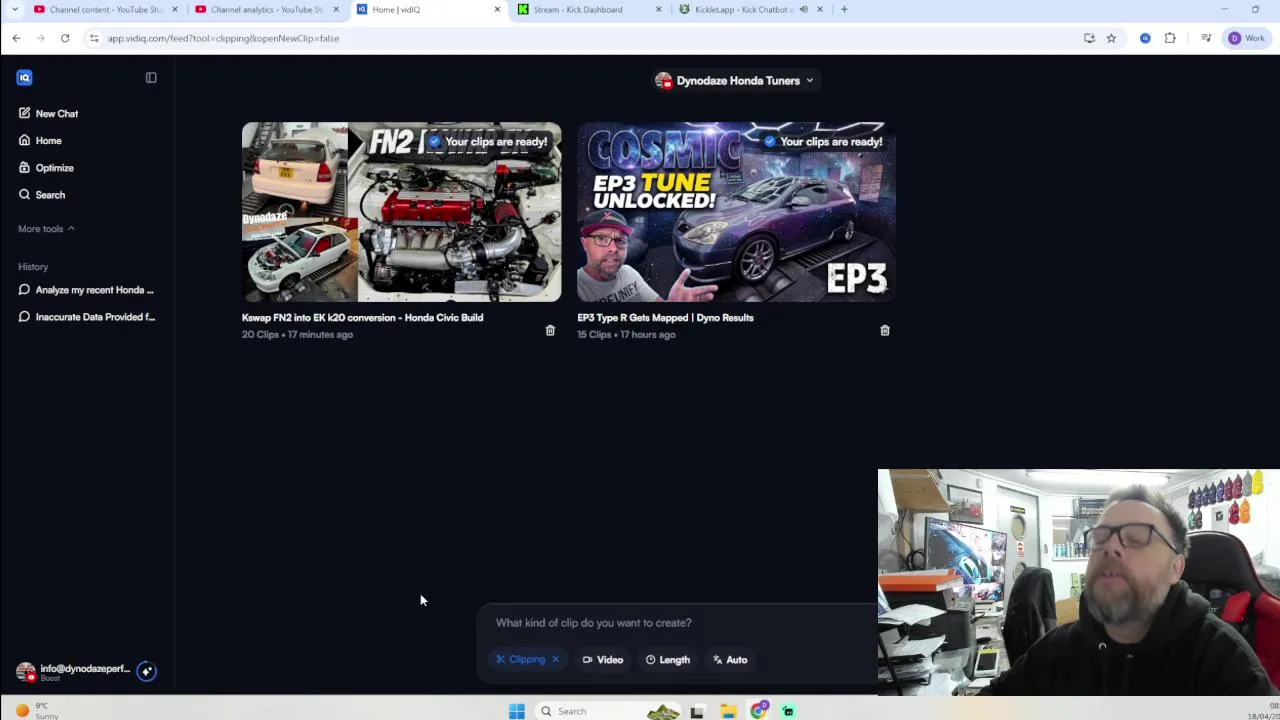Screen dimensions: 1280x720
Task: Mute the Kicklet tab audio icon
Action: point(803,10)
